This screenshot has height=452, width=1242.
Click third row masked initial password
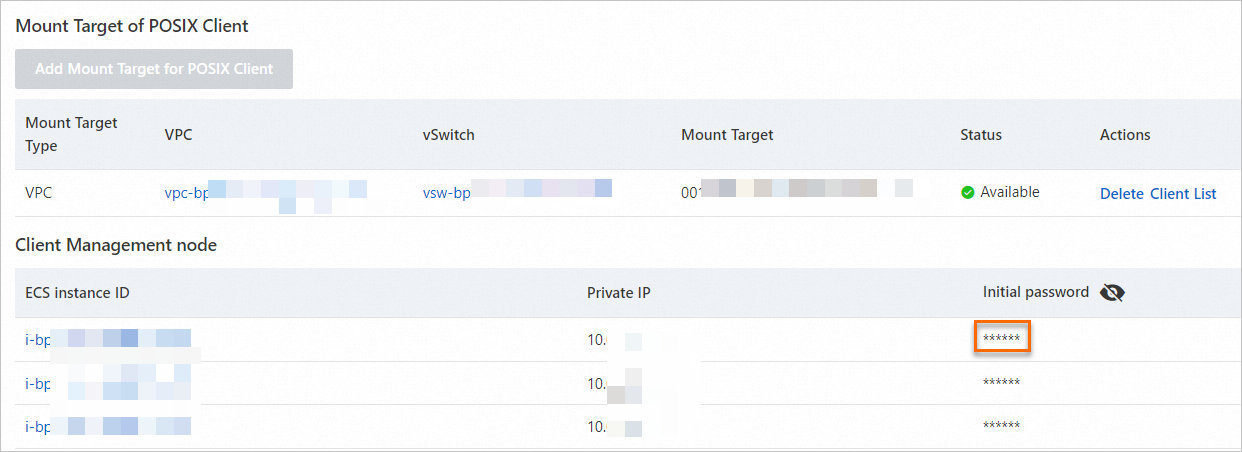[1002, 426]
